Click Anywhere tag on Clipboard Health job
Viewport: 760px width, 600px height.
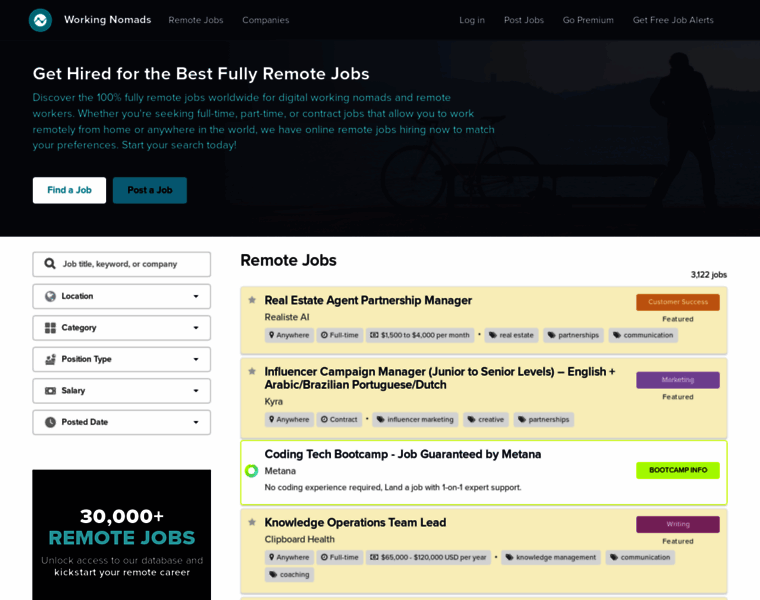coord(289,557)
